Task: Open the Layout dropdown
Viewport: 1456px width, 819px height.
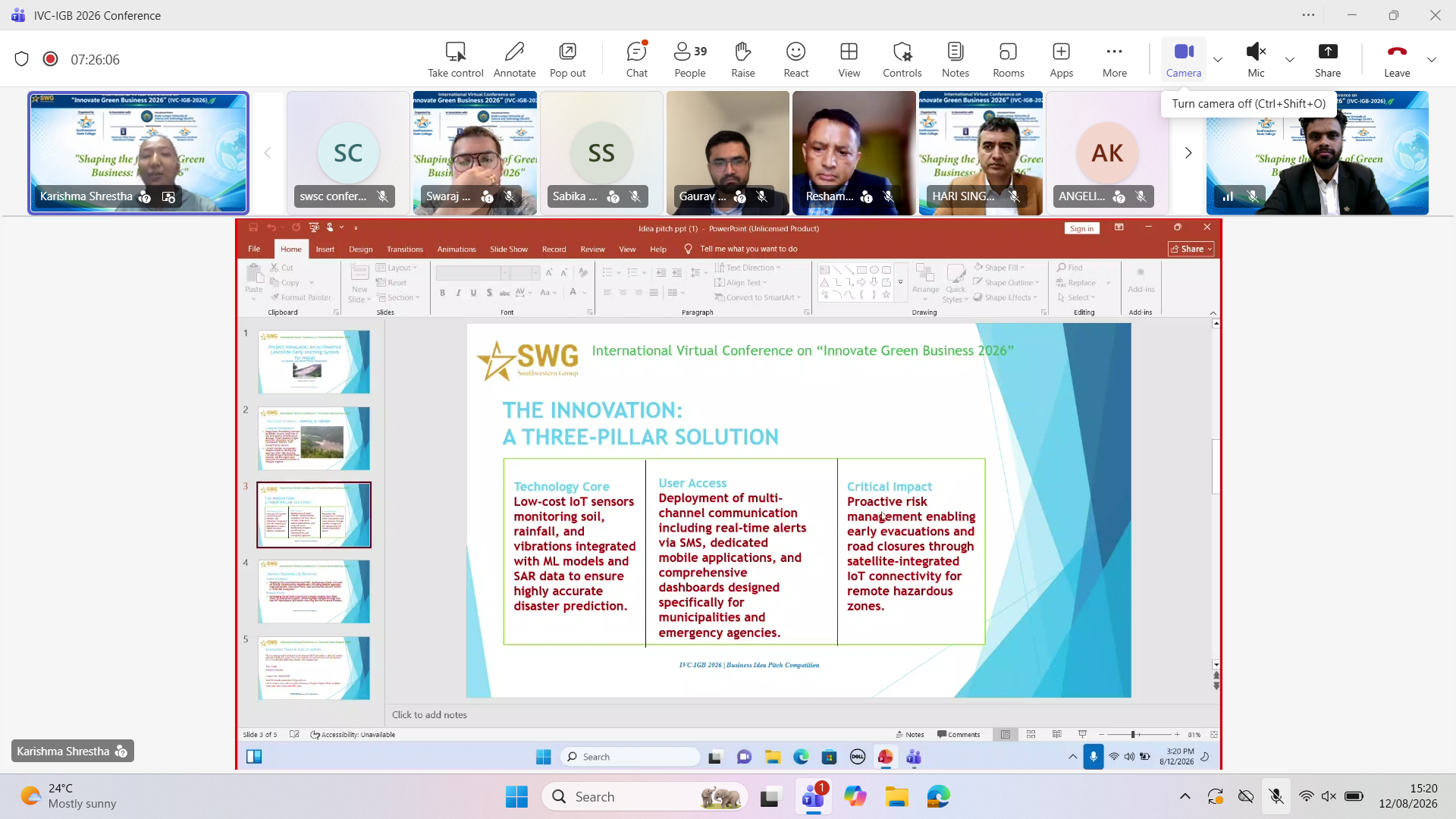Action: (397, 268)
